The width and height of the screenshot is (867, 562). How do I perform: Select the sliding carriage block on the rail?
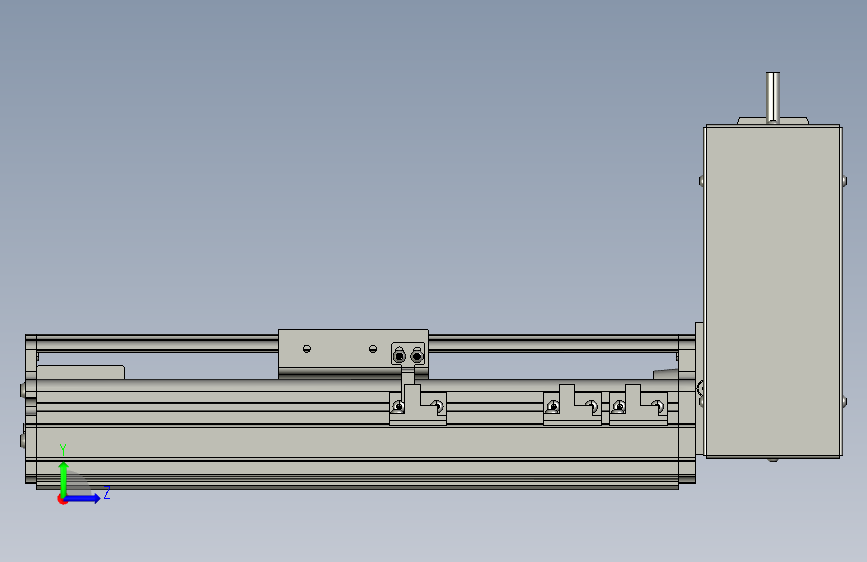(353, 354)
